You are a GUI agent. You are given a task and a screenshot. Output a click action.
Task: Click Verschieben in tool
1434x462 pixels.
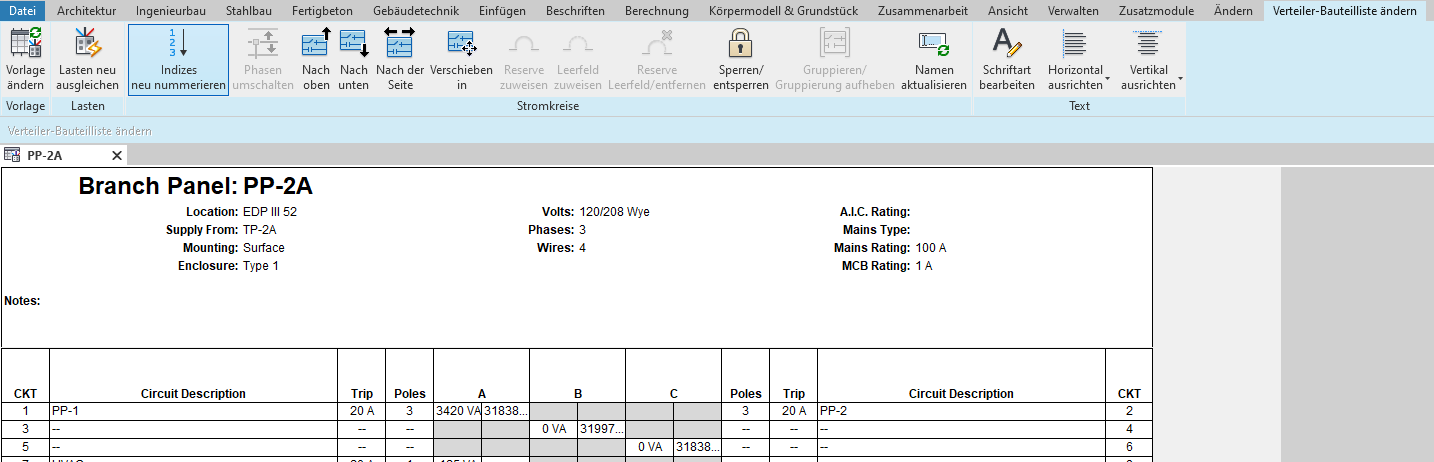click(461, 60)
